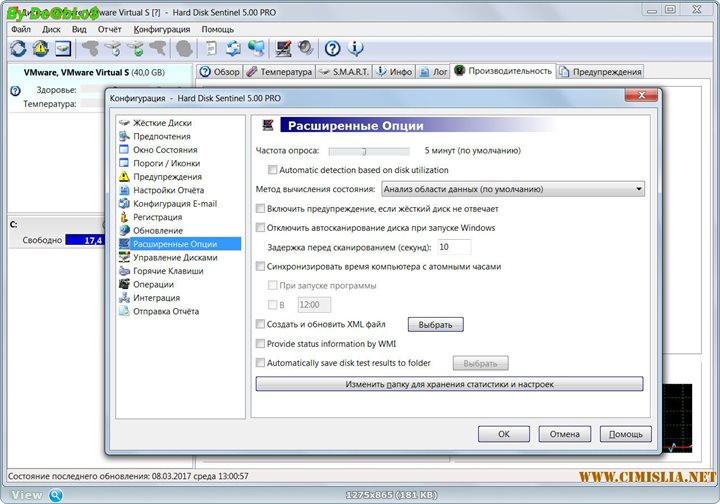This screenshot has height=504, width=720.
Task: Click the Частота опроса slider
Action: (364, 151)
